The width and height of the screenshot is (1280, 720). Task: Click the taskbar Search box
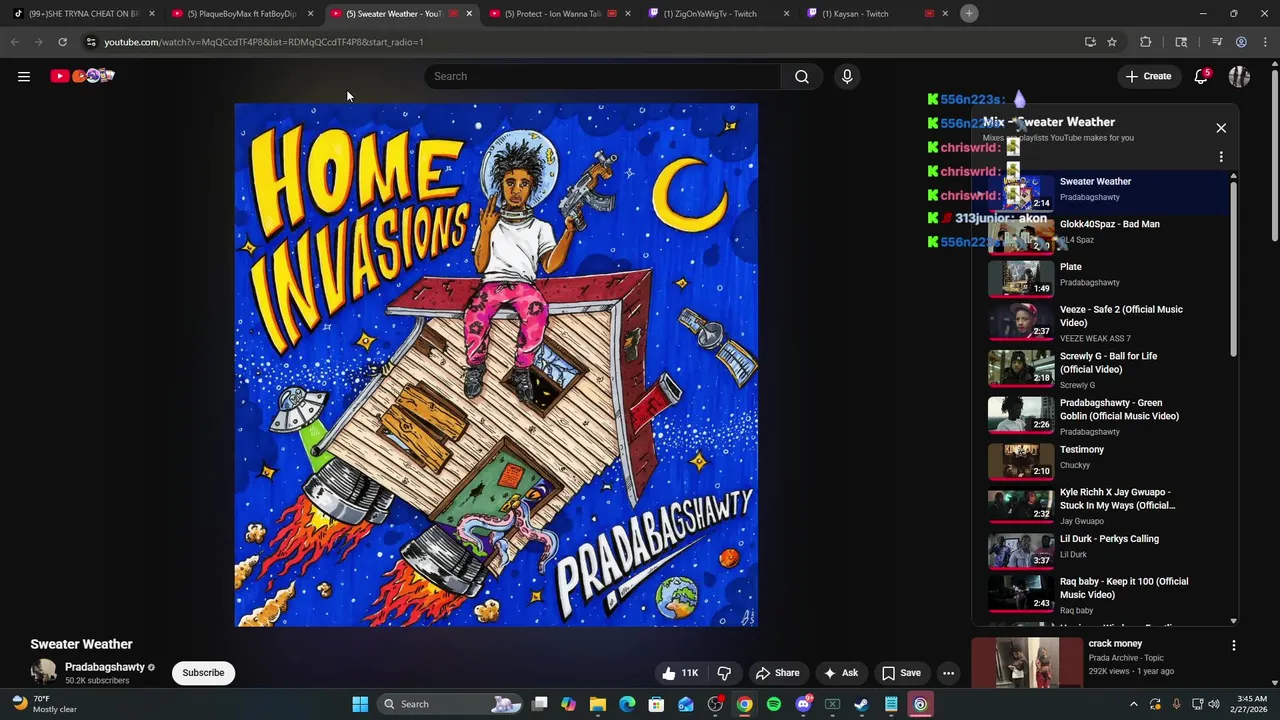click(451, 704)
